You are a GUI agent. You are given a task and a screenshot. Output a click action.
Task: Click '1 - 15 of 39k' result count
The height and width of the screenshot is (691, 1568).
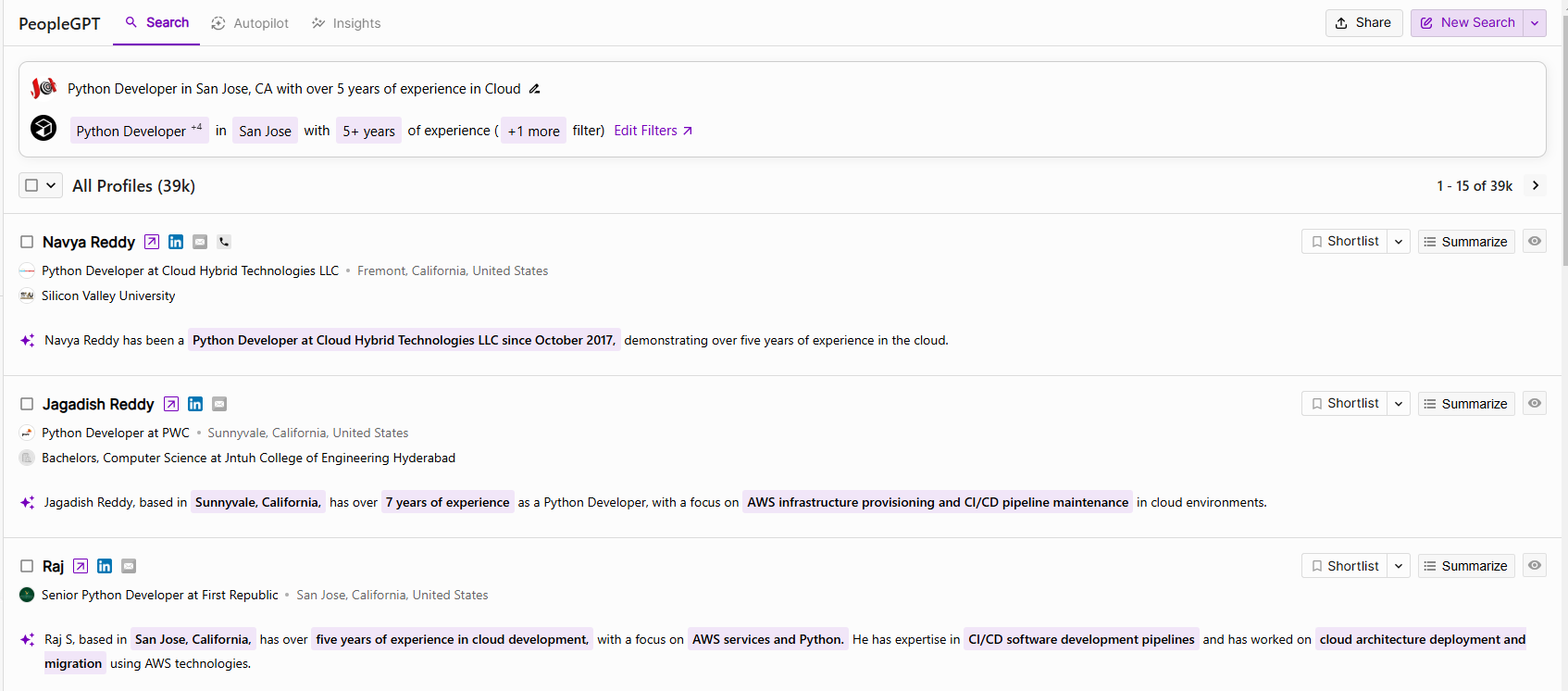[1475, 185]
